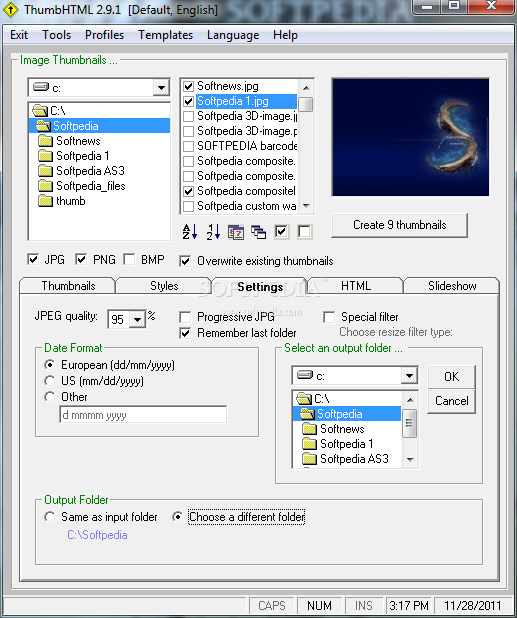Check the SOFTPEDIA barcode file checkbox
The height and width of the screenshot is (618, 517).
click(x=188, y=146)
